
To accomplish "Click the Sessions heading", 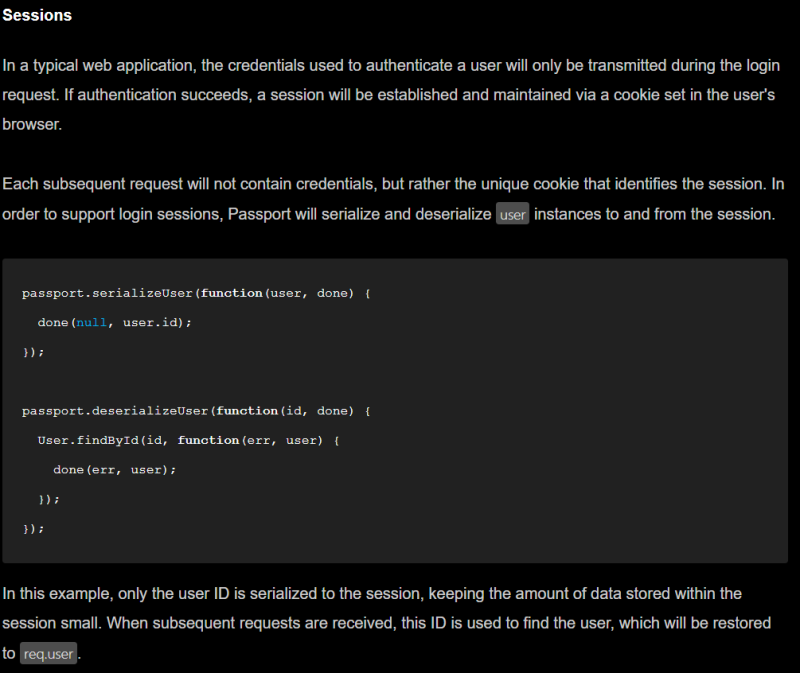I will point(36,15).
